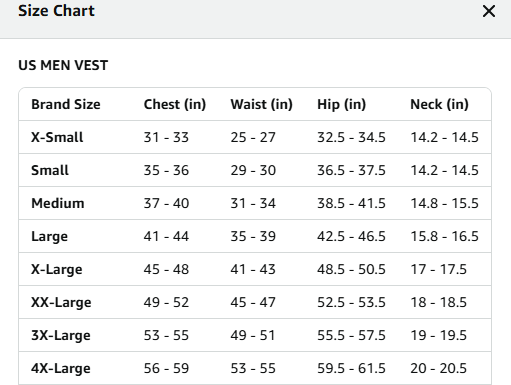Click the Brand Size column header

tap(66, 104)
